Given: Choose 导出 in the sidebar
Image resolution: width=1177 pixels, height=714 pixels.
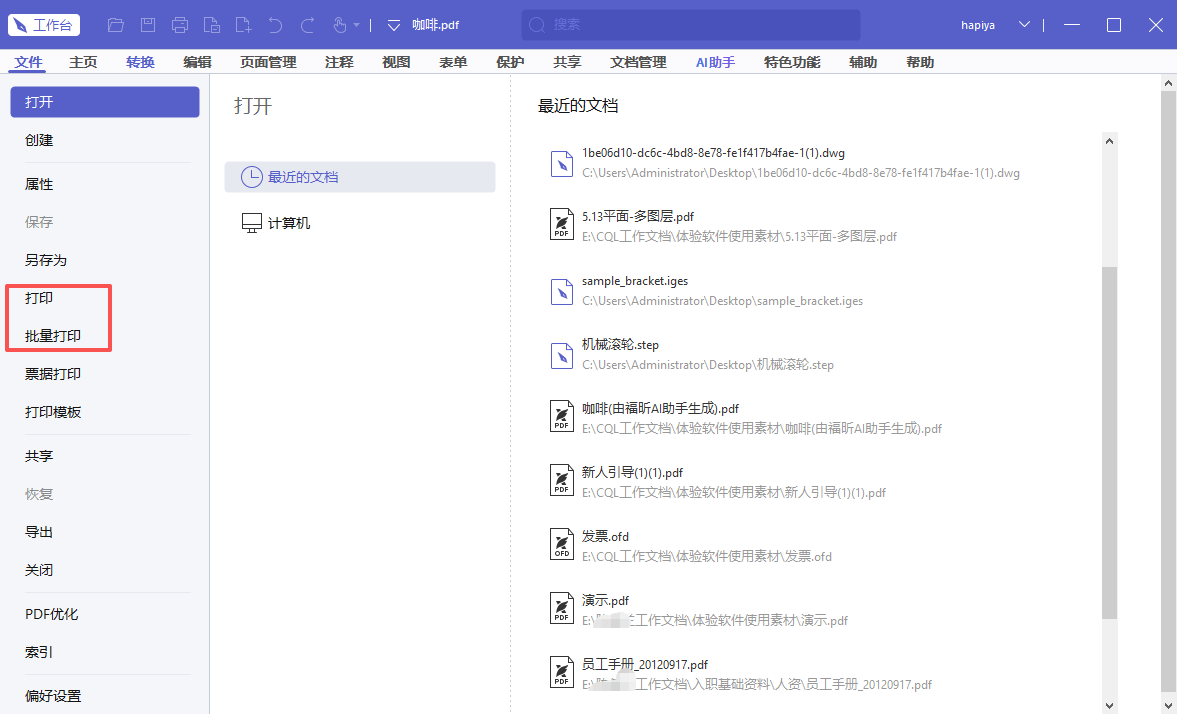Looking at the screenshot, I should click(39, 532).
